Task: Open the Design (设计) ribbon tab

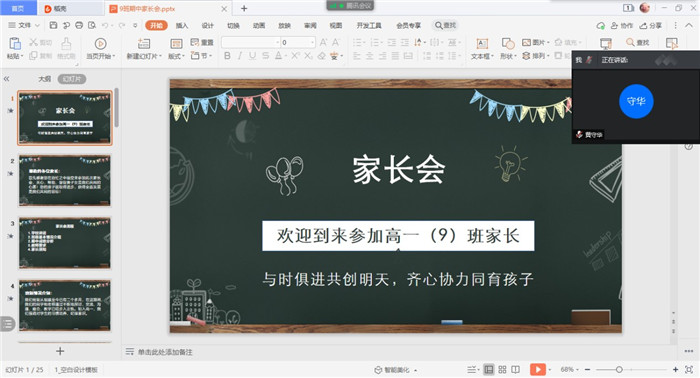Action: tap(208, 25)
